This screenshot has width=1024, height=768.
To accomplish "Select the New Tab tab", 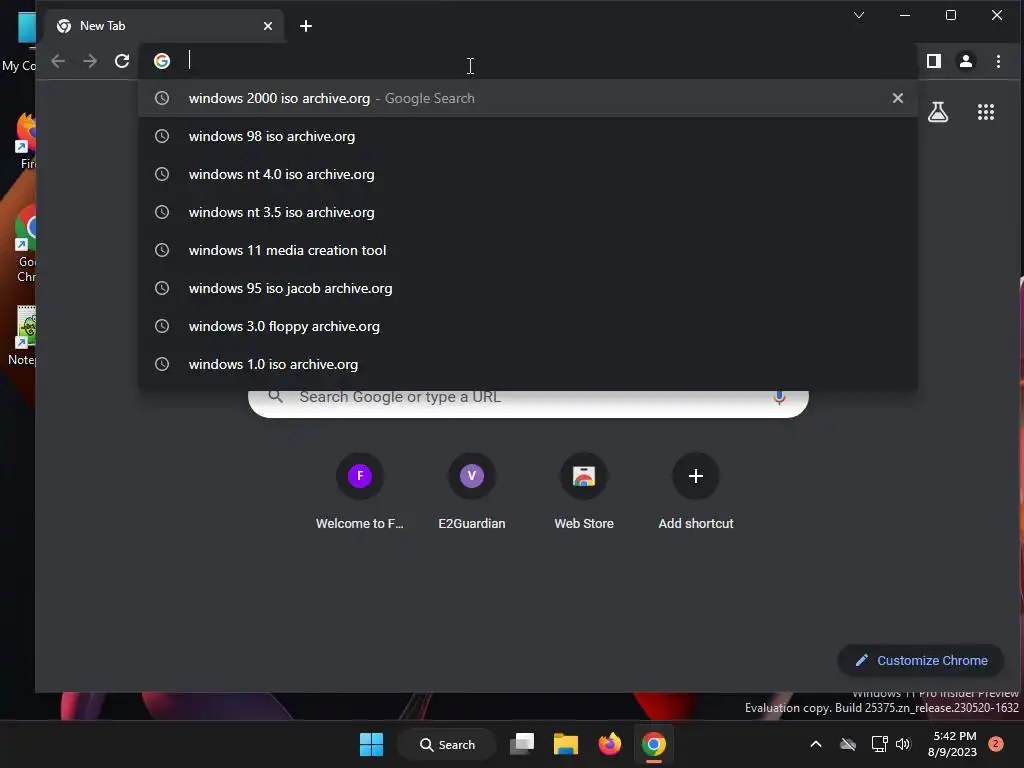I will [165, 26].
